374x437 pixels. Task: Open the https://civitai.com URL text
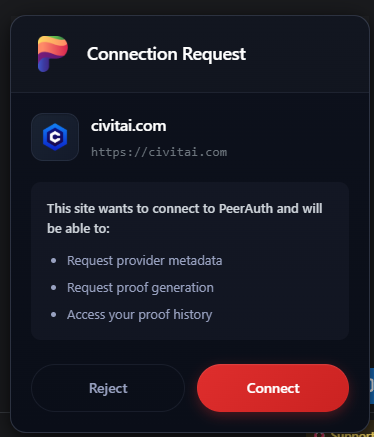coord(159,152)
